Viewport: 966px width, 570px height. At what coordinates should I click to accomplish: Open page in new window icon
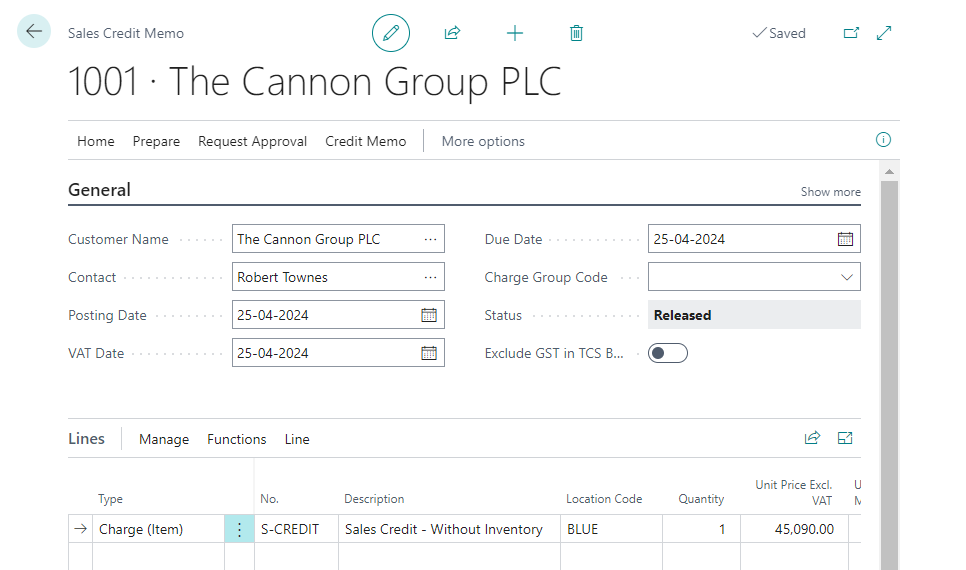(x=851, y=33)
